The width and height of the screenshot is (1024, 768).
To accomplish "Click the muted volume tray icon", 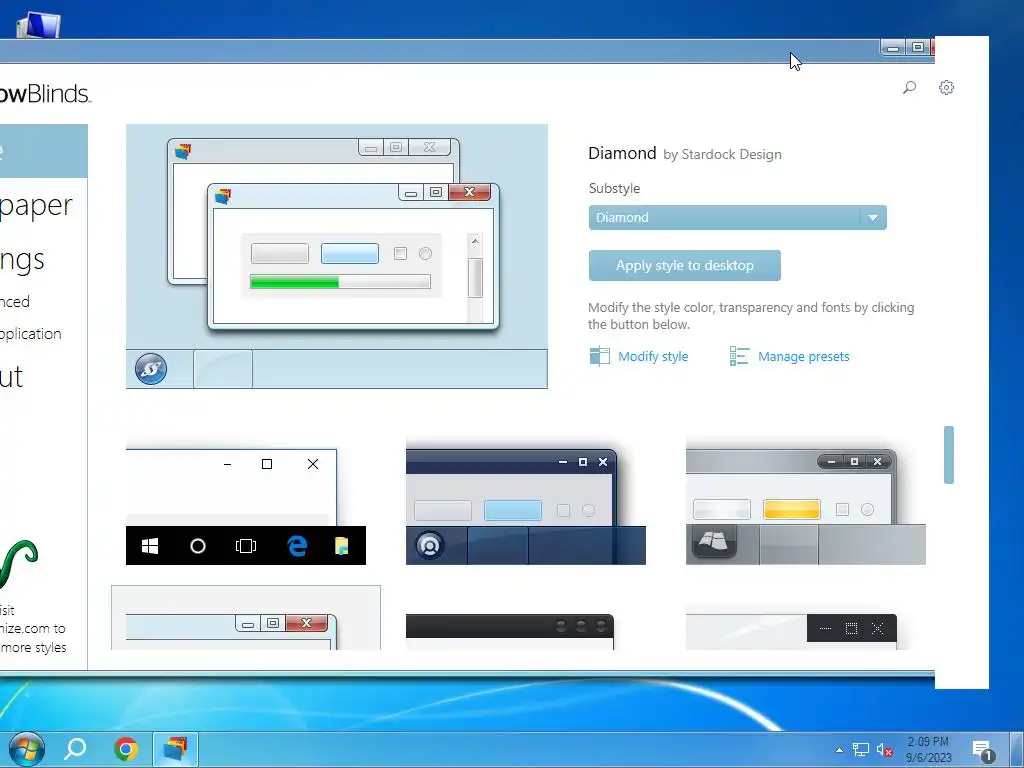I will coord(884,750).
